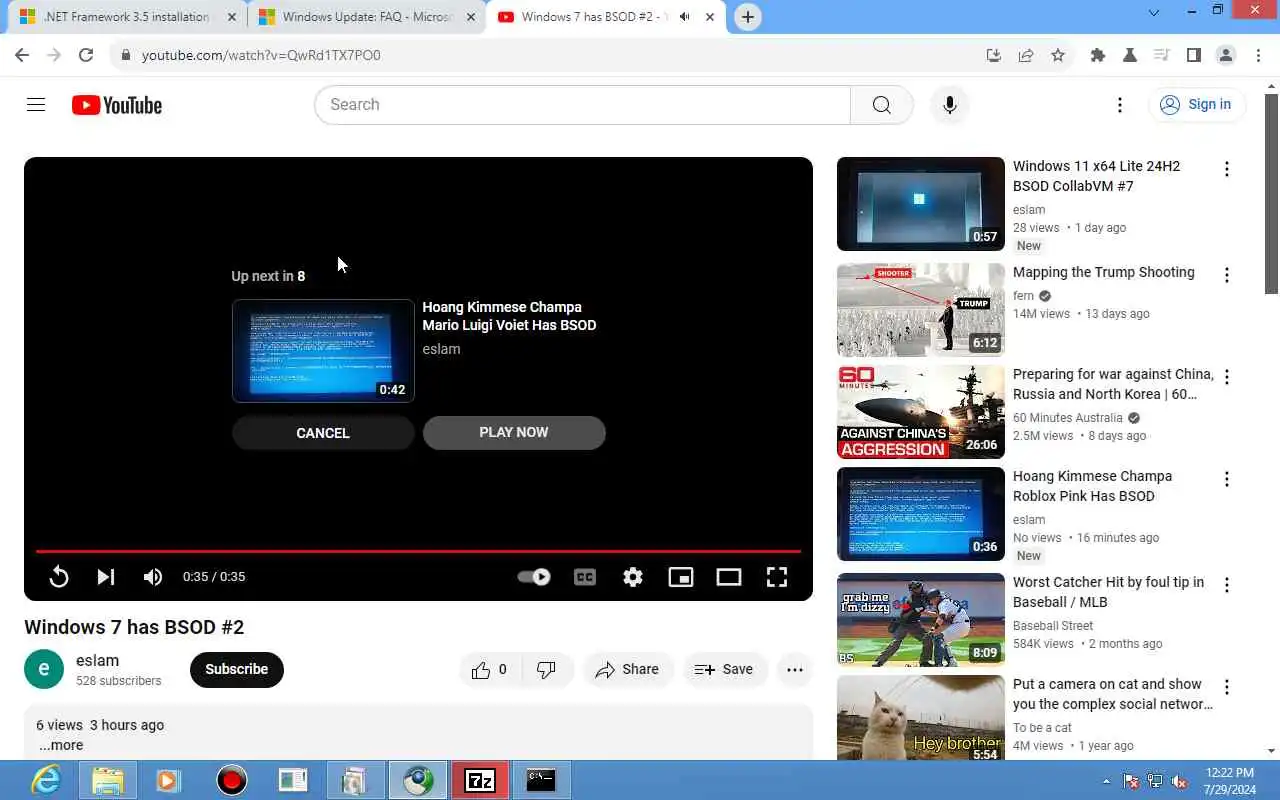Switch to Windows Update FAQ tab
This screenshot has width=1280, height=800.
tap(366, 17)
